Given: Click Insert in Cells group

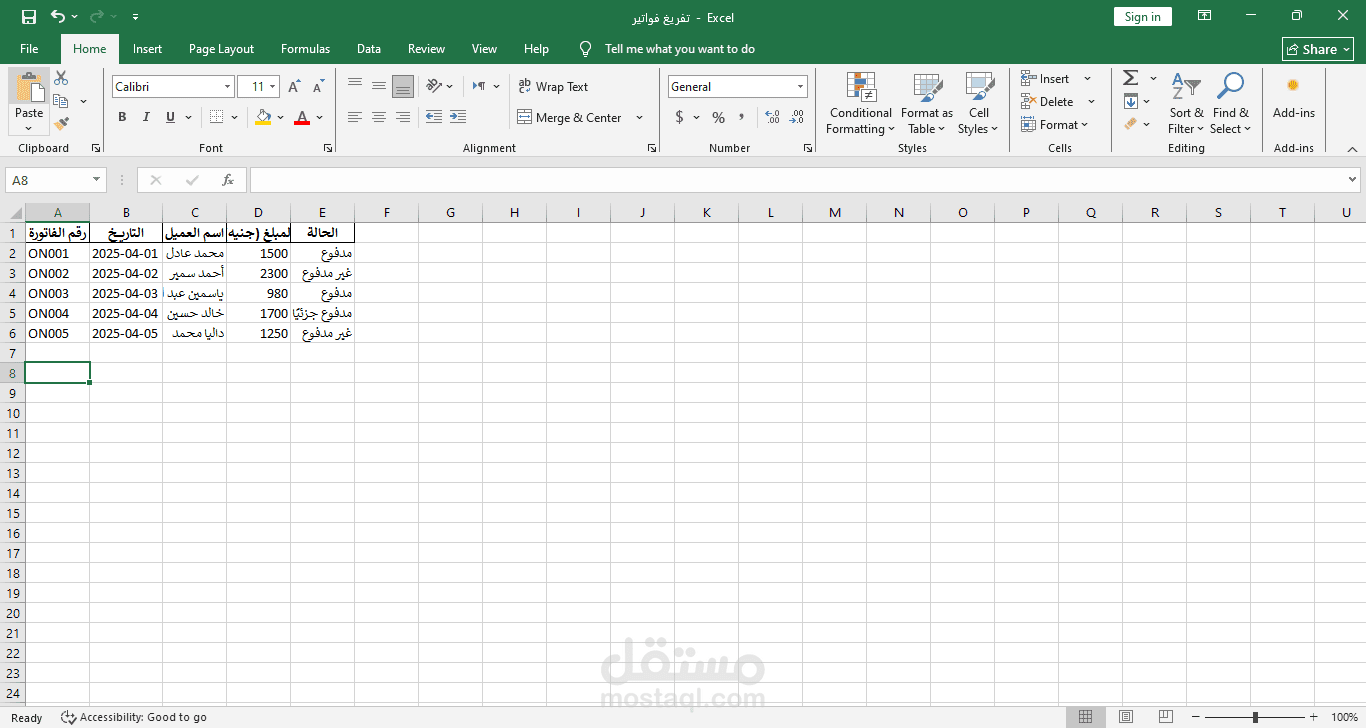Looking at the screenshot, I should [1056, 78].
